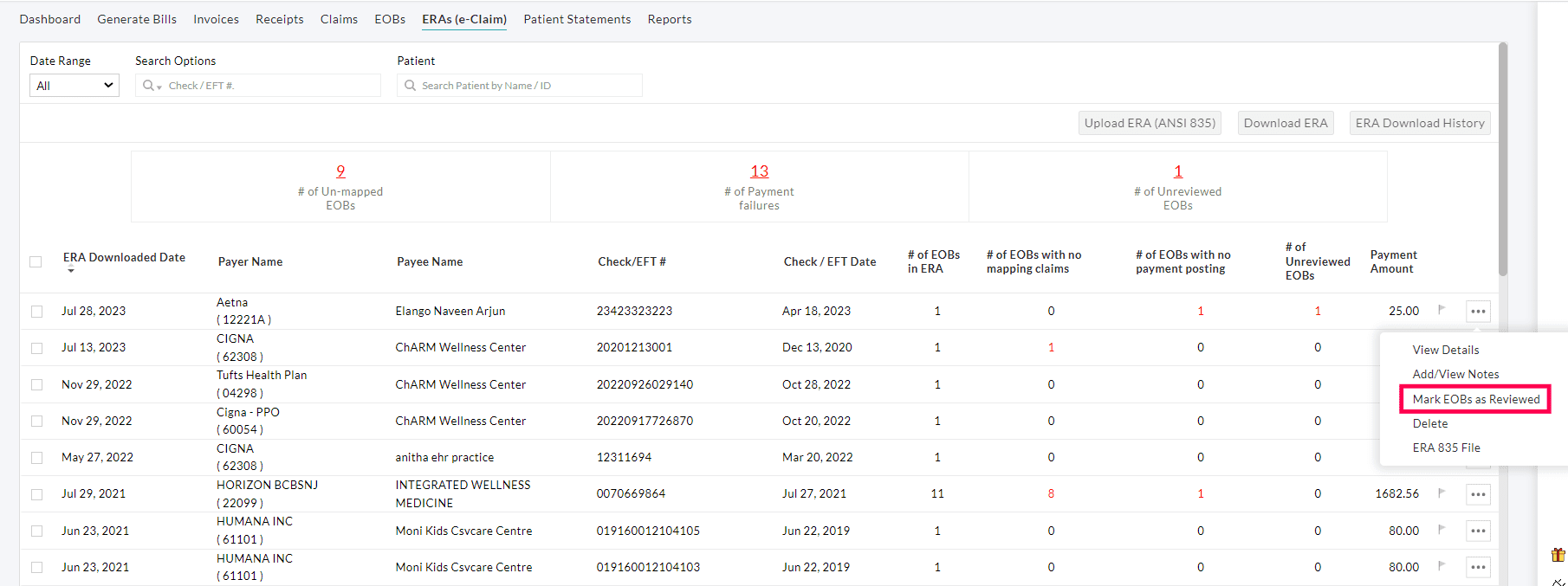This screenshot has height=586, width=1568.
Task: Select the Tufts Health Plan row checkbox
Action: click(x=36, y=384)
